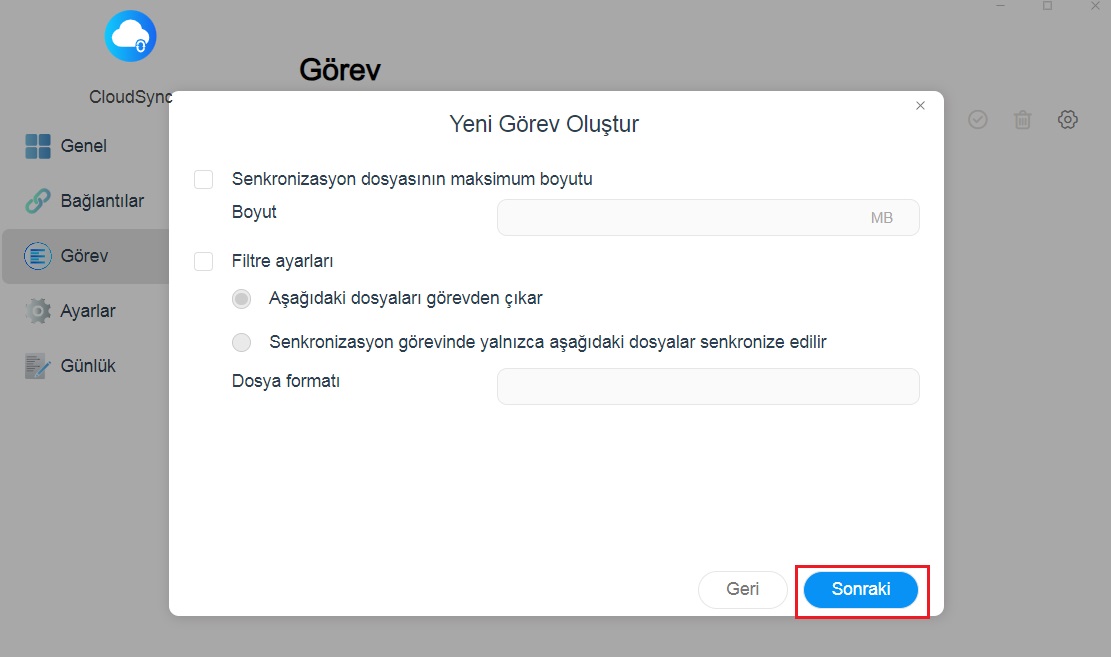The height and width of the screenshot is (657, 1111).
Task: Go to Bağlantılar in the sidebar
Action: (102, 201)
